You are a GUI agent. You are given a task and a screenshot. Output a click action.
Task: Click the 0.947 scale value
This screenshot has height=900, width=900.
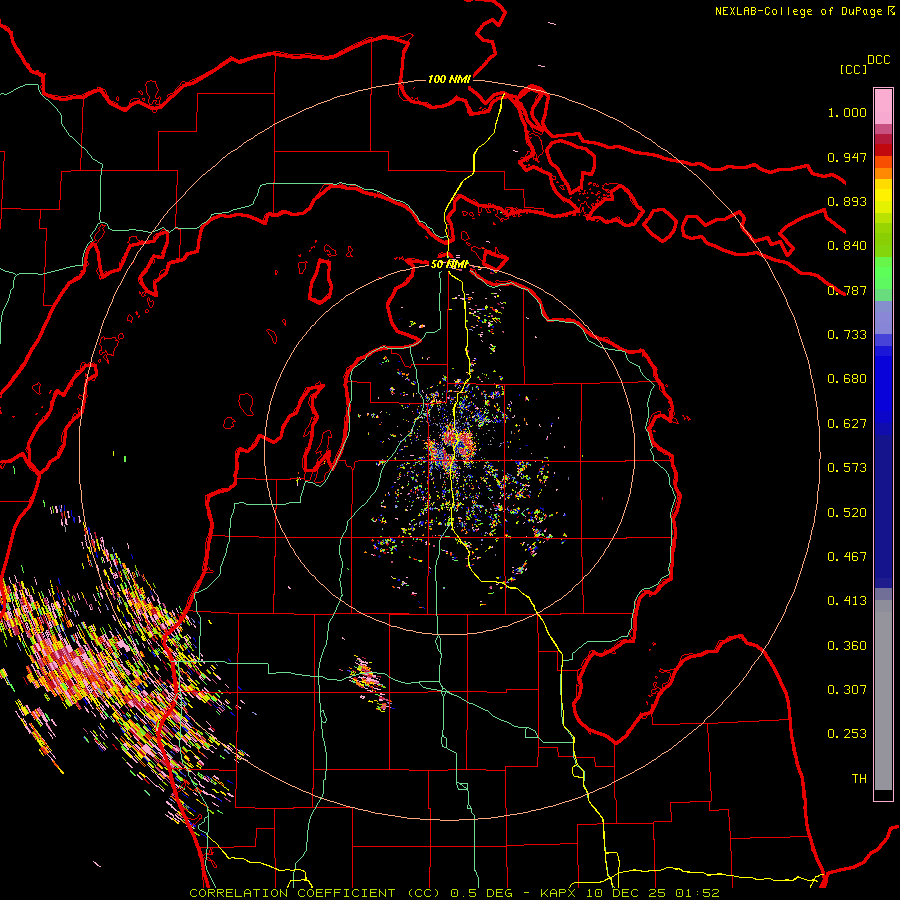[847, 157]
